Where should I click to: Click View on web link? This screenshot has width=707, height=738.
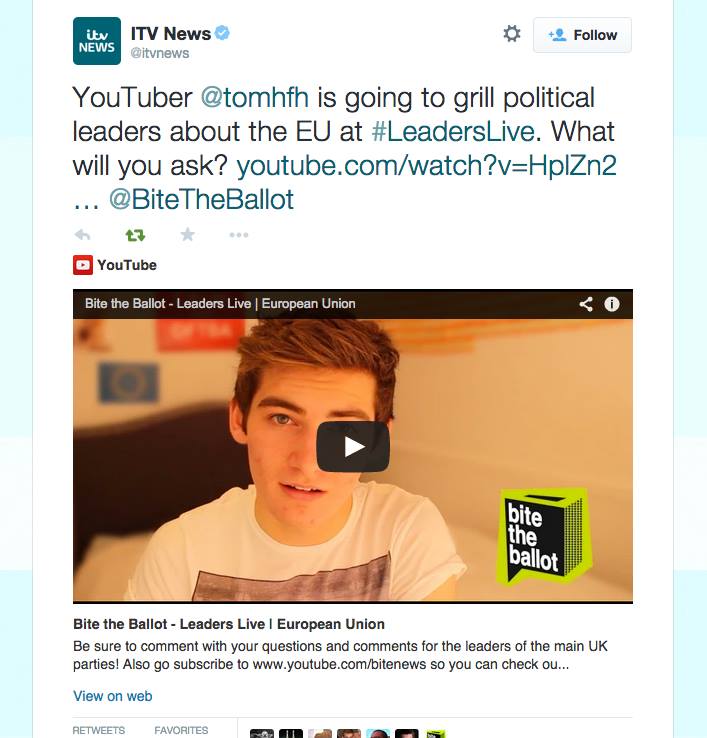[112, 696]
